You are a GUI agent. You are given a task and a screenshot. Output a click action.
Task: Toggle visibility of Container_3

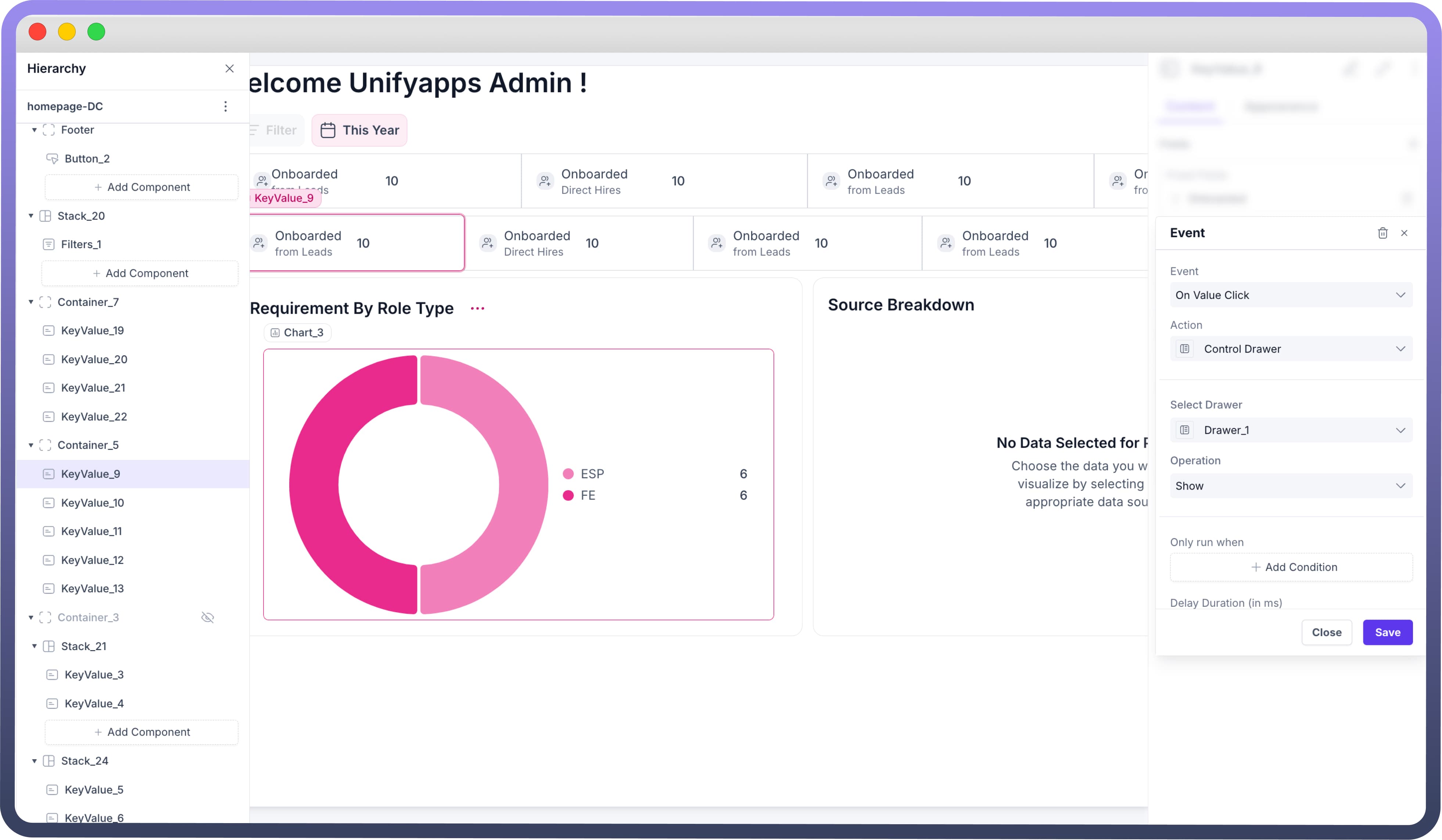tap(208, 617)
